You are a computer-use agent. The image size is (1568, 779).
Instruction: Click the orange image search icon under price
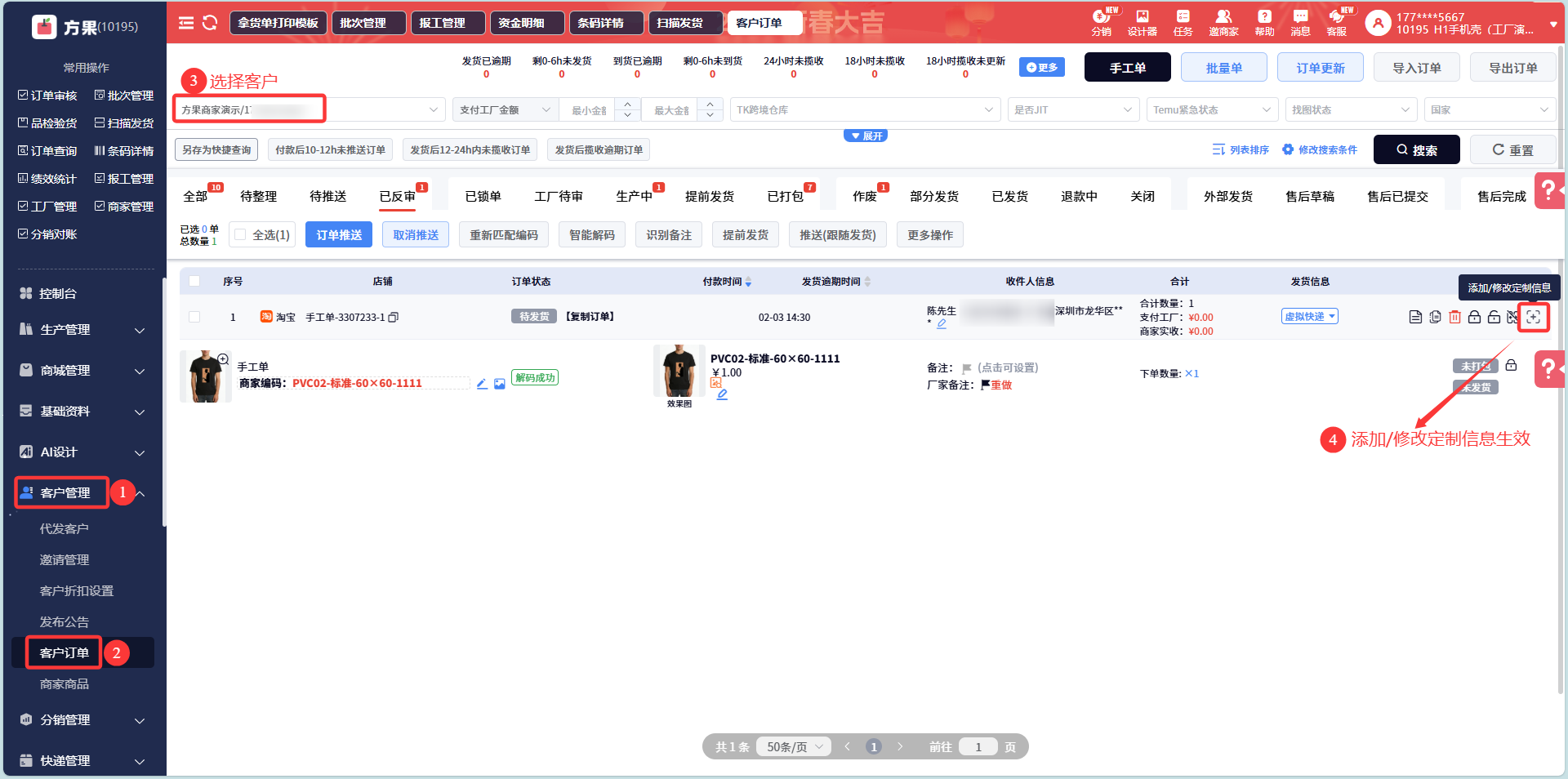point(716,382)
